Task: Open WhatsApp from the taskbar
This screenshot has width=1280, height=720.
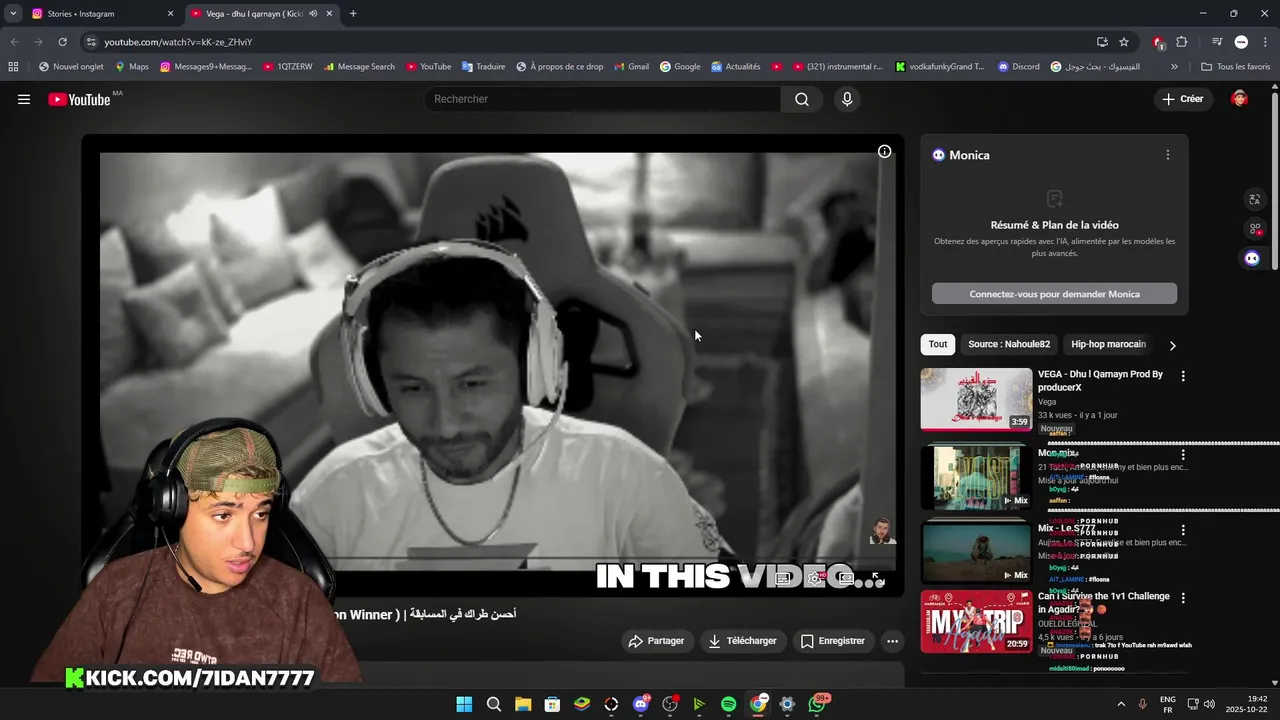Action: [817, 704]
